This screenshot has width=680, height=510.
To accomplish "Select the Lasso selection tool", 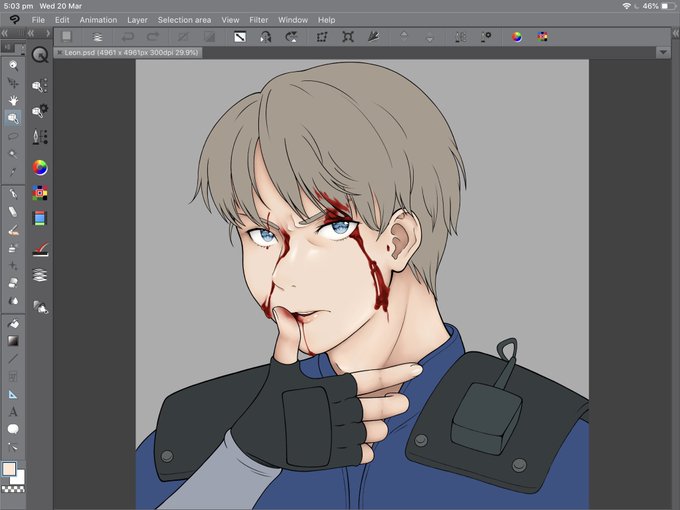I will tap(13, 136).
